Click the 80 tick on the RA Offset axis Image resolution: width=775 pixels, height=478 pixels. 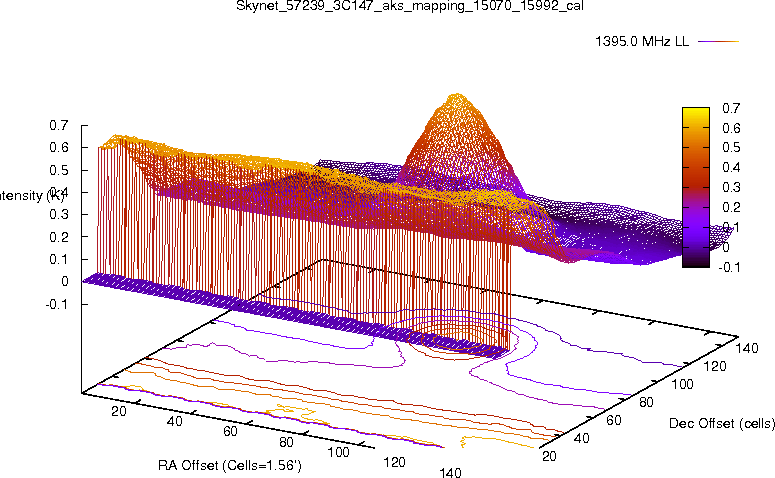click(286, 442)
